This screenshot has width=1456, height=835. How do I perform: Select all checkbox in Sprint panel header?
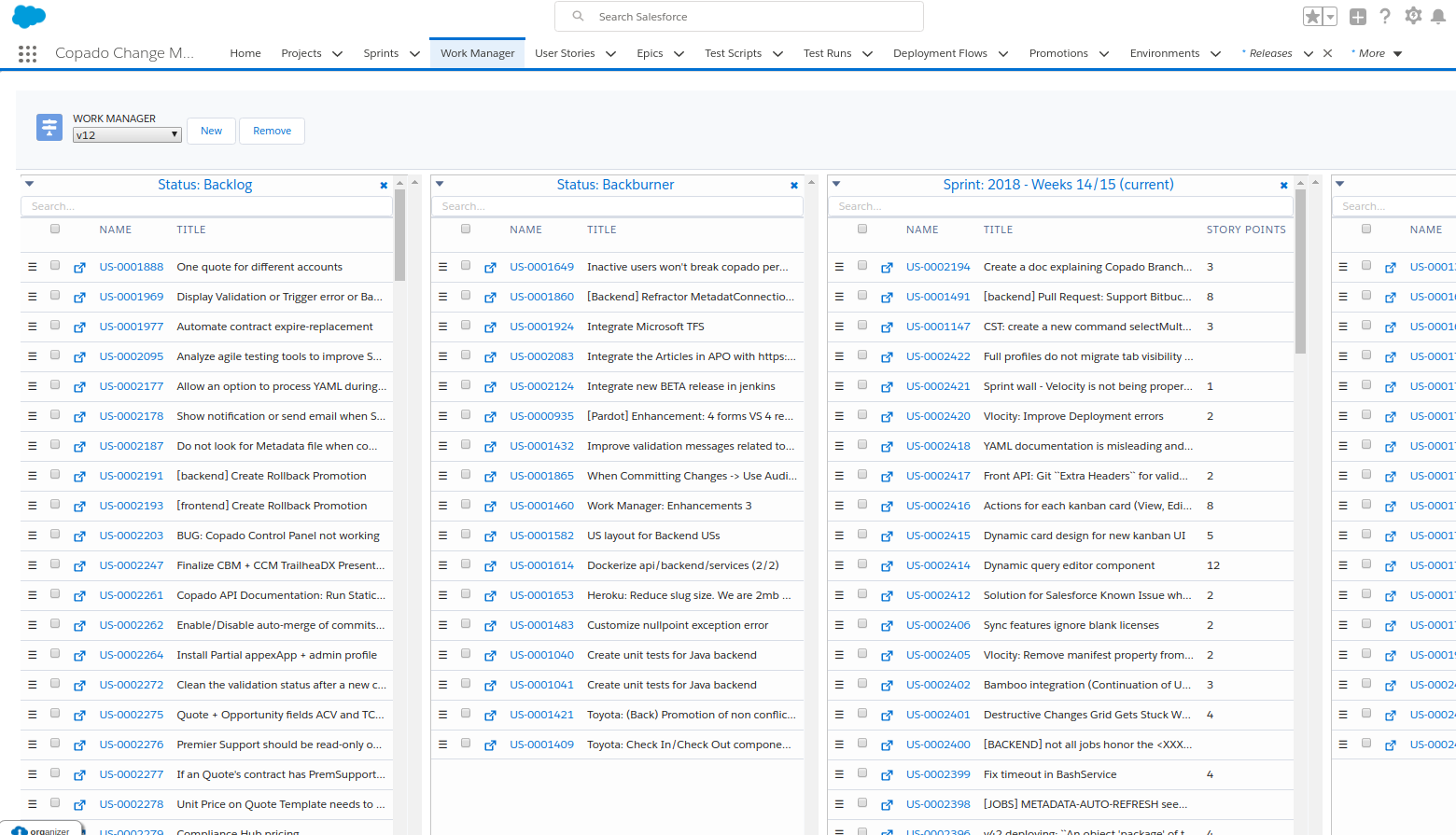coord(862,229)
